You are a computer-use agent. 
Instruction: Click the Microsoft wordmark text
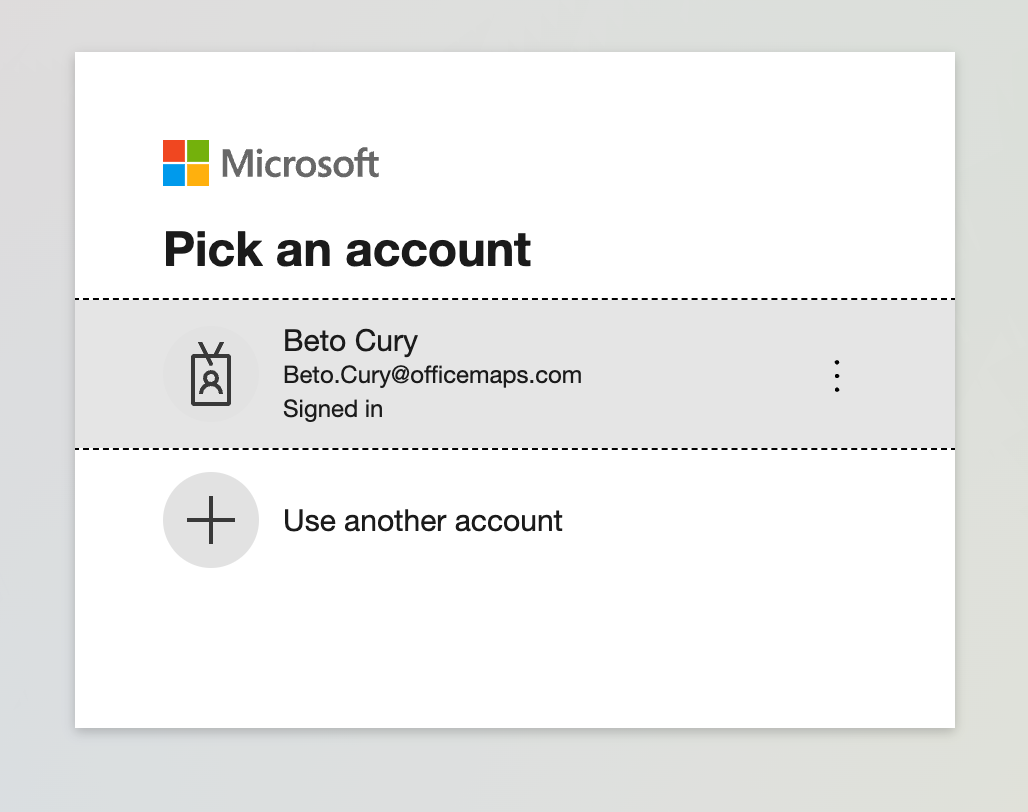[300, 163]
